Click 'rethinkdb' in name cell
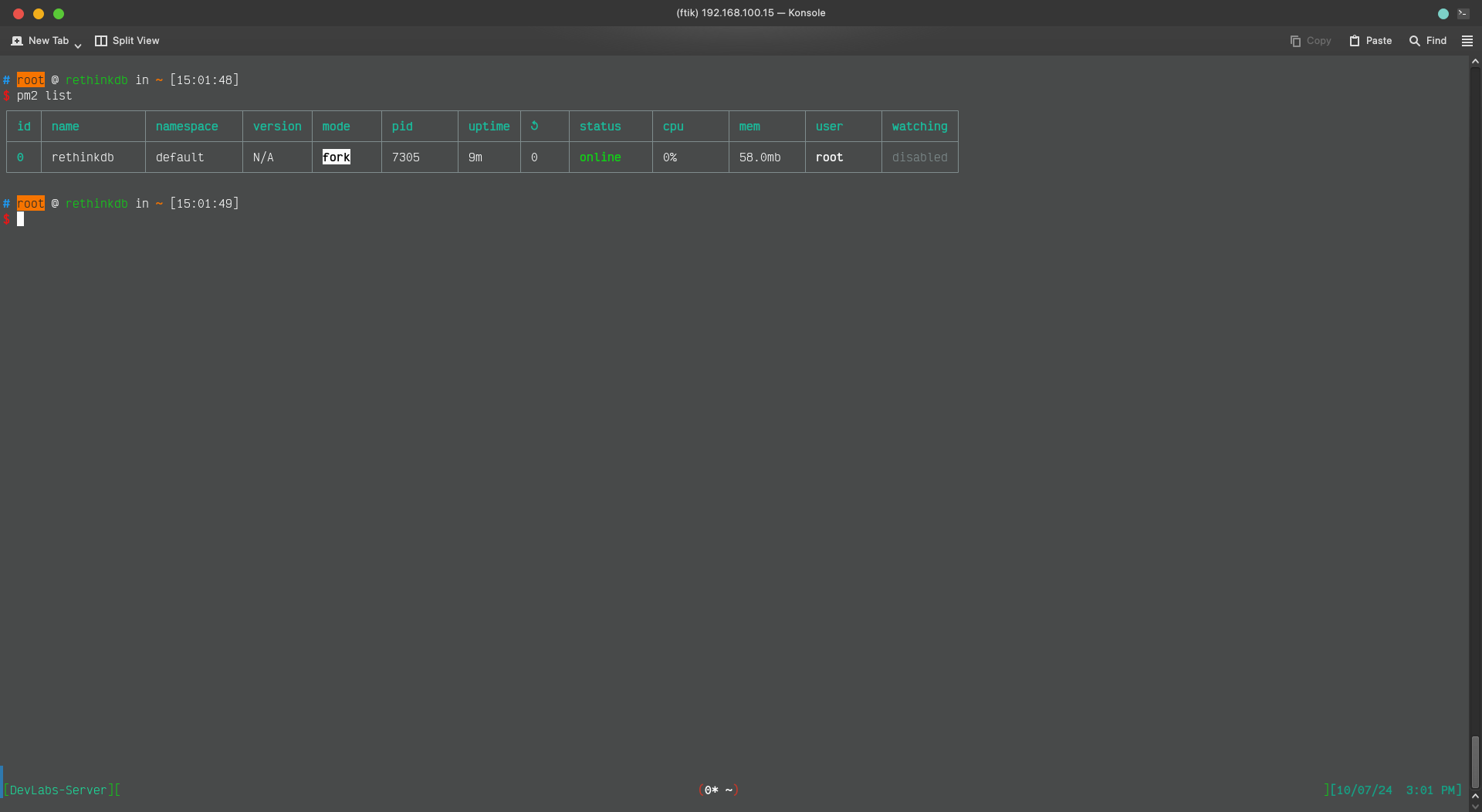 coord(83,157)
